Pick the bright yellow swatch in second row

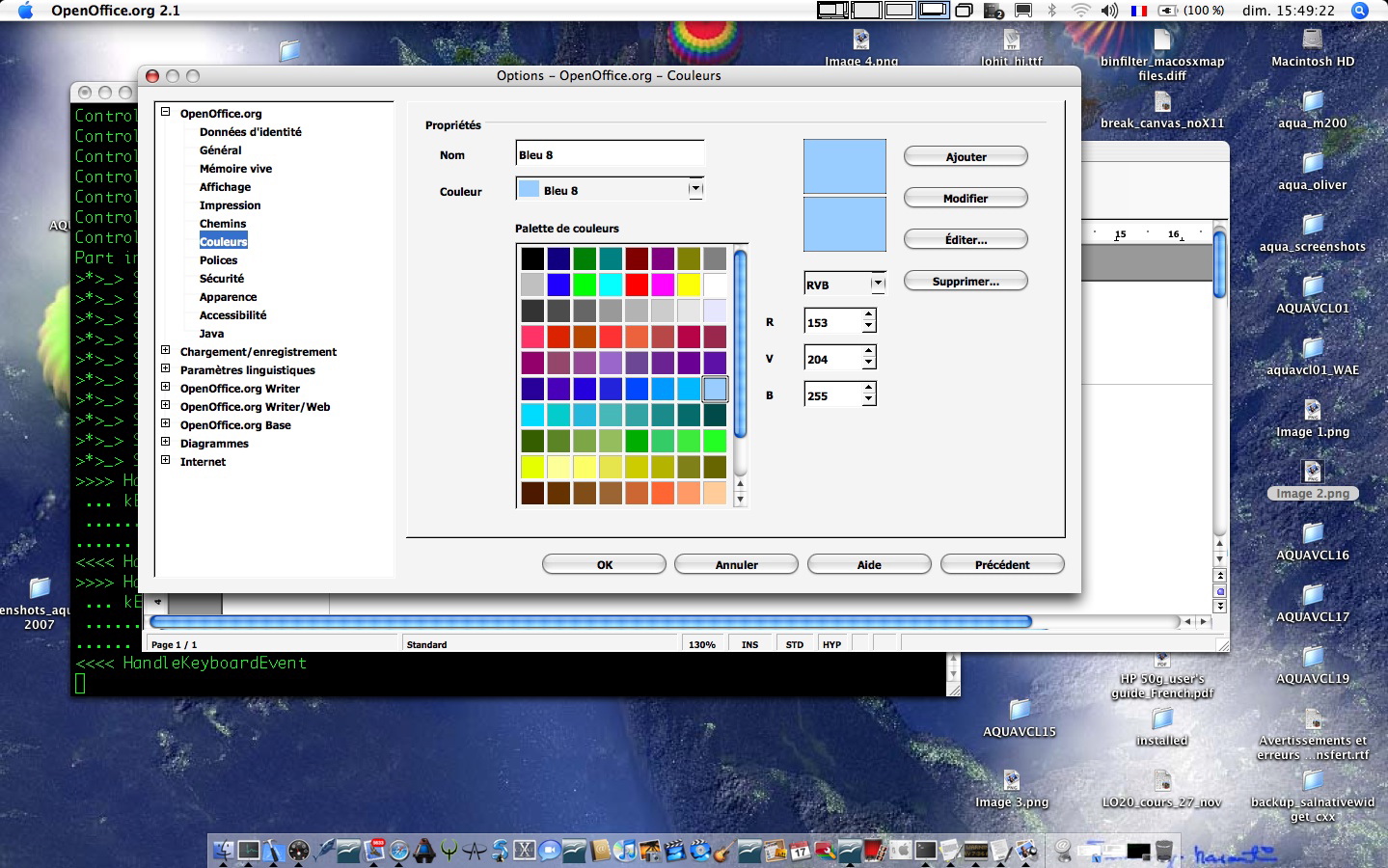pos(689,285)
